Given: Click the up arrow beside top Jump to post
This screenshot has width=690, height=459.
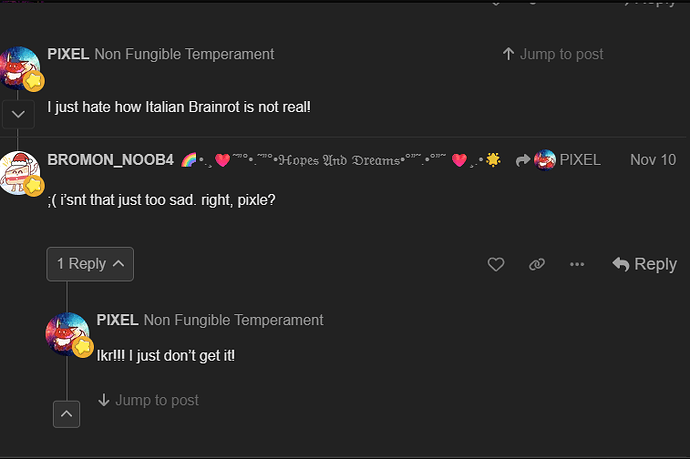Looking at the screenshot, I should coord(508,54).
